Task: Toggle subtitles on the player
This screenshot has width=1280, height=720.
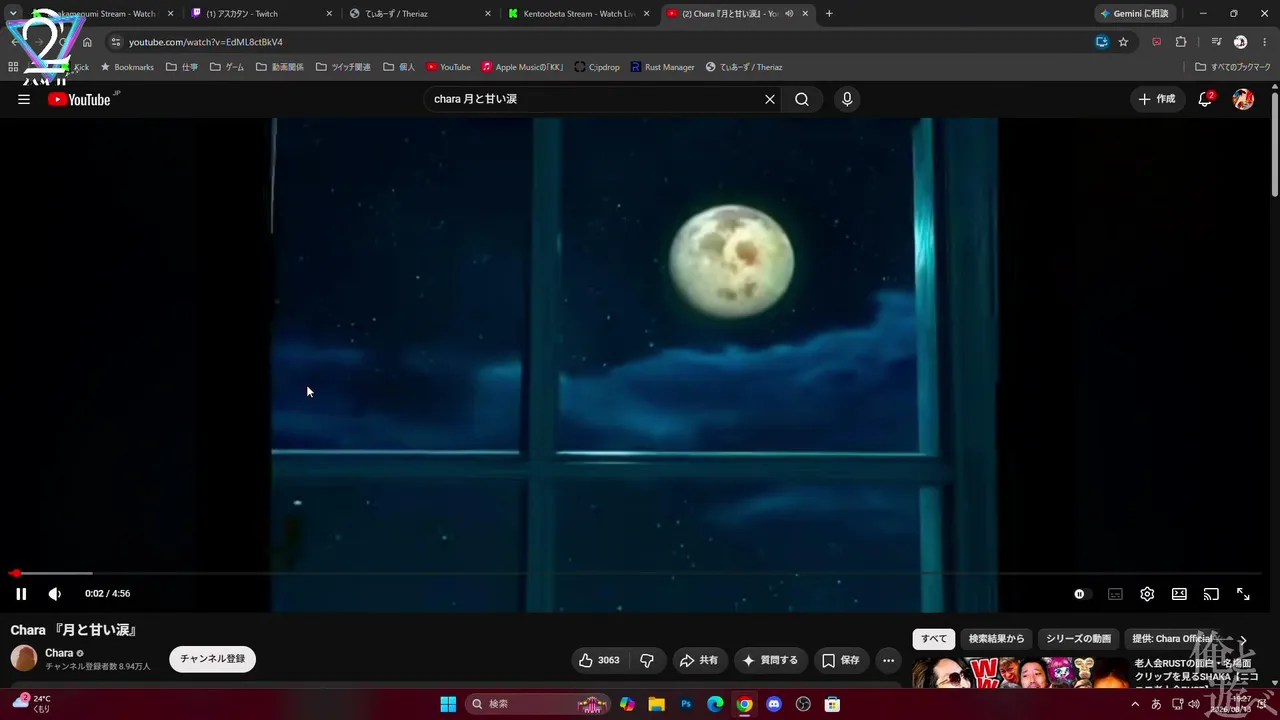Action: 1115,594
